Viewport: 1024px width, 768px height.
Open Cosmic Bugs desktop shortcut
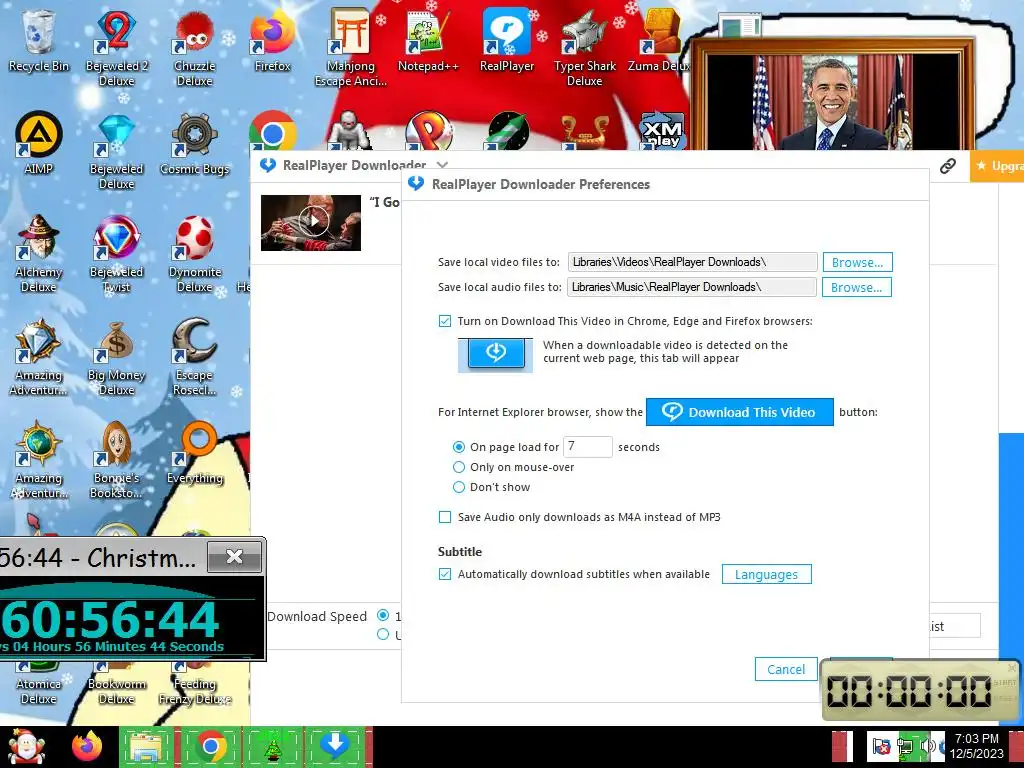pyautogui.click(x=194, y=142)
